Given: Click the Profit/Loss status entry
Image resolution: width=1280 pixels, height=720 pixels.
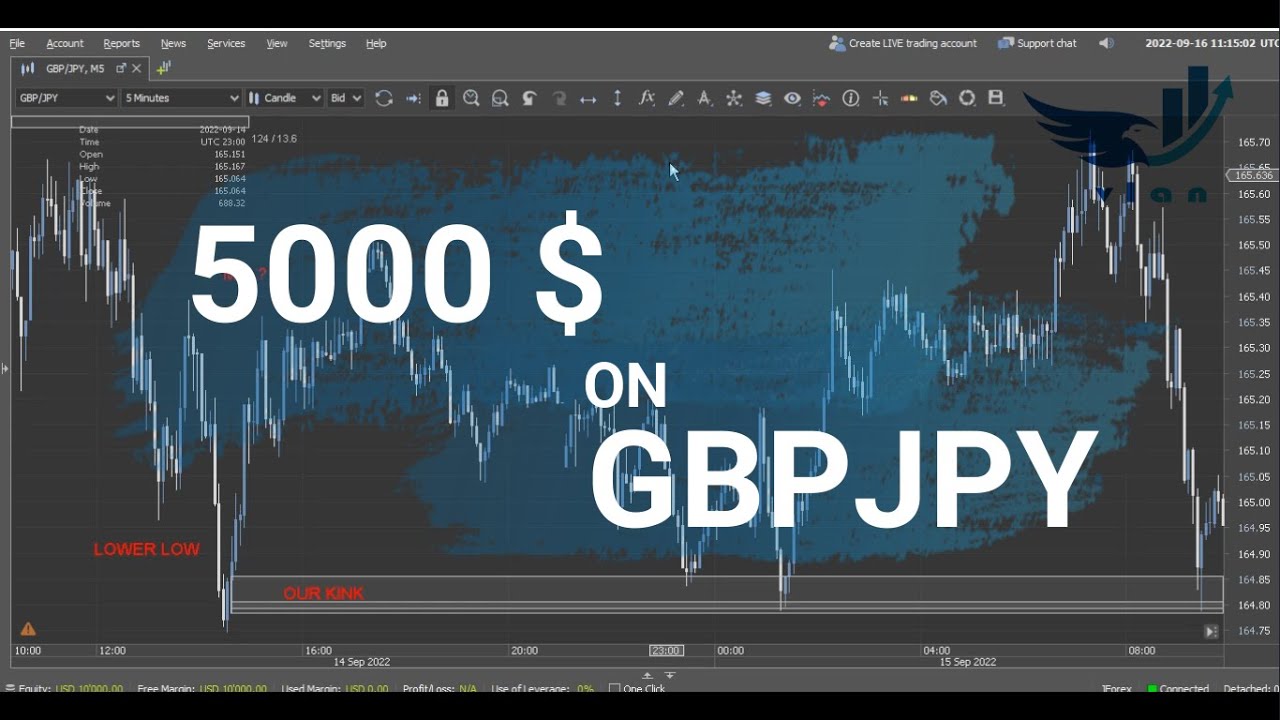Looking at the screenshot, I should 440,688.
